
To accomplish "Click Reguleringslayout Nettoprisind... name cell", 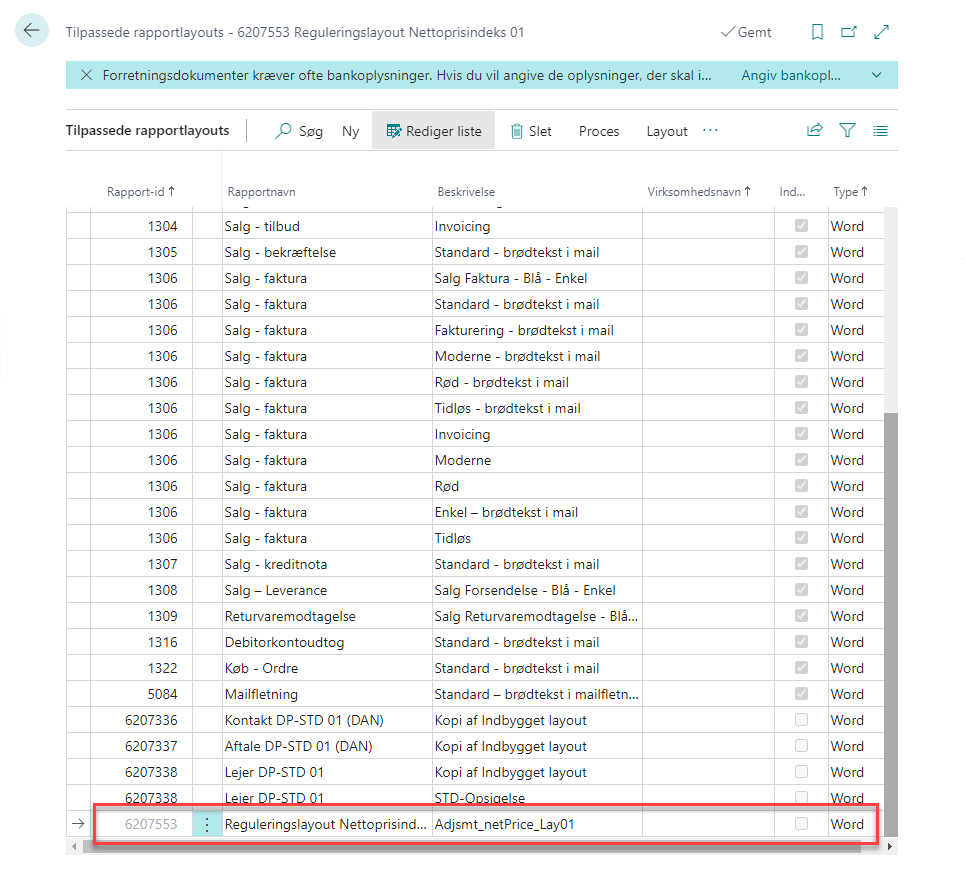I will coord(327,824).
